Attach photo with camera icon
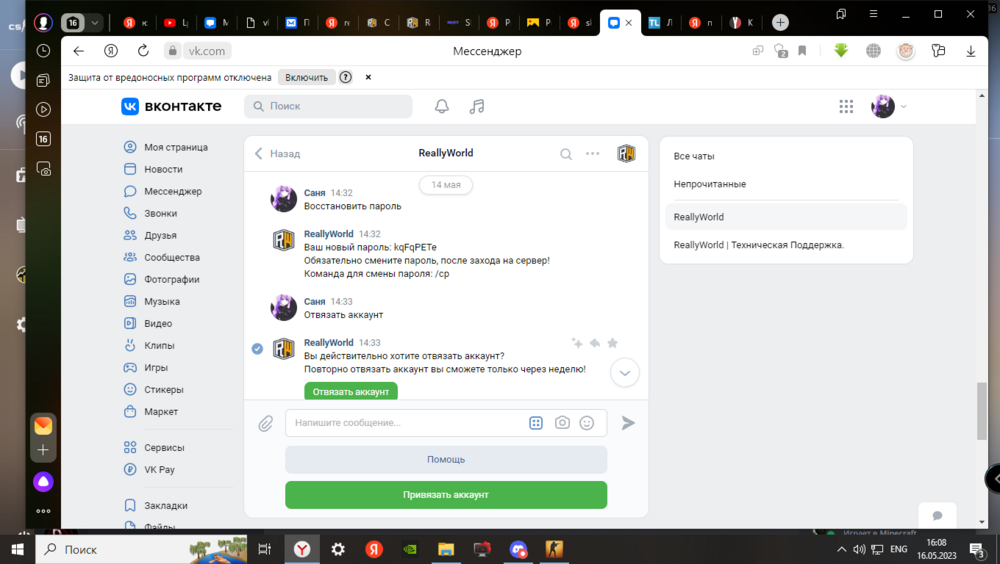Image resolution: width=1000 pixels, height=564 pixels. tap(562, 423)
